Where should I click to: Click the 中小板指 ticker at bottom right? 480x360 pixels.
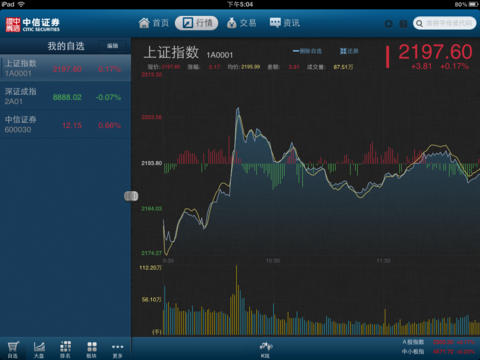click(x=438, y=352)
